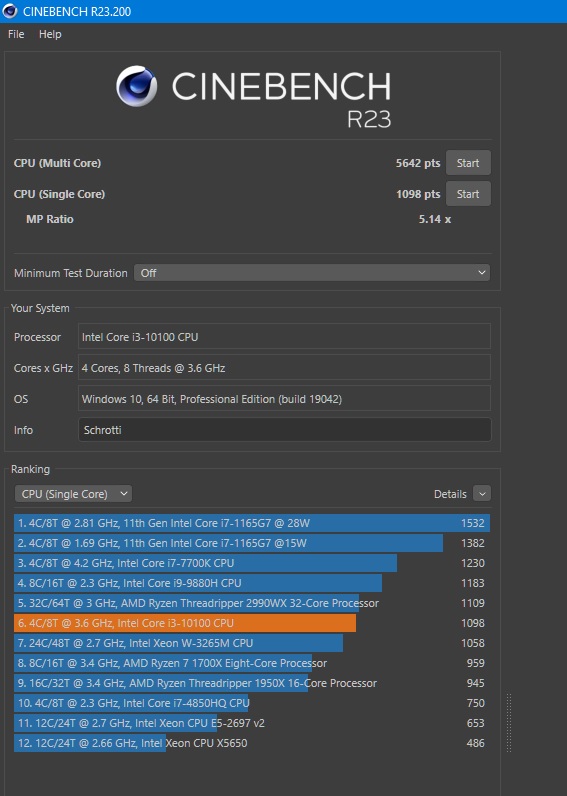Select the Intel Core i7-7700K ranking entry
This screenshot has width=567, height=796.
(252, 563)
